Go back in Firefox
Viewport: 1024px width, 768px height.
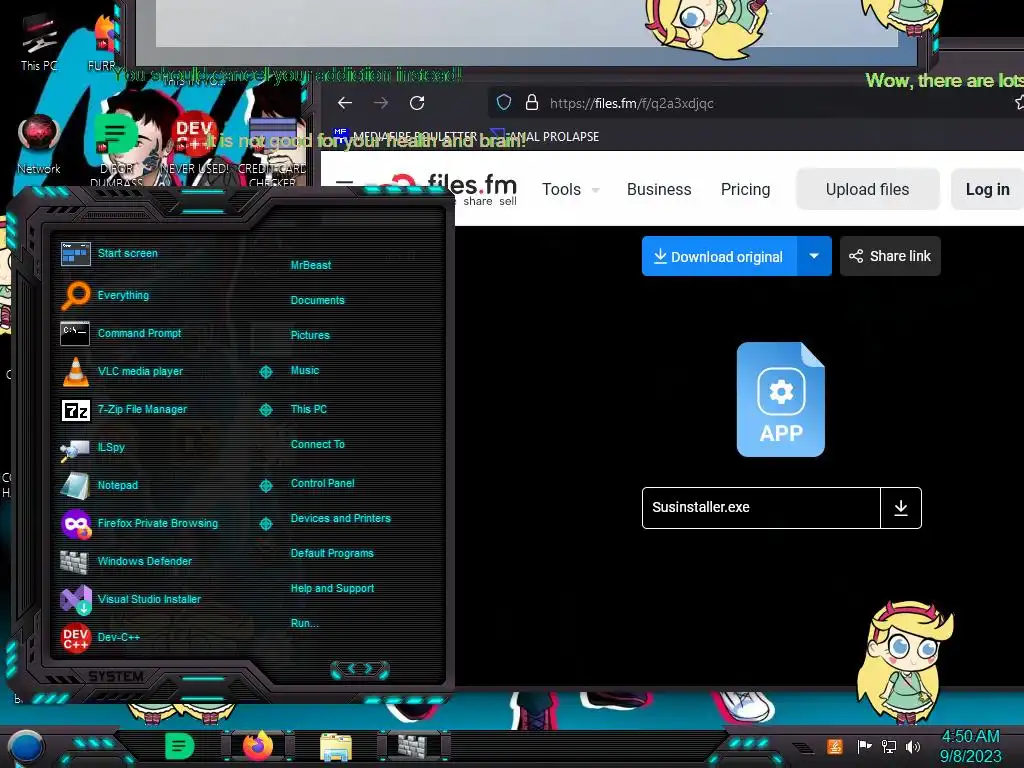click(345, 103)
